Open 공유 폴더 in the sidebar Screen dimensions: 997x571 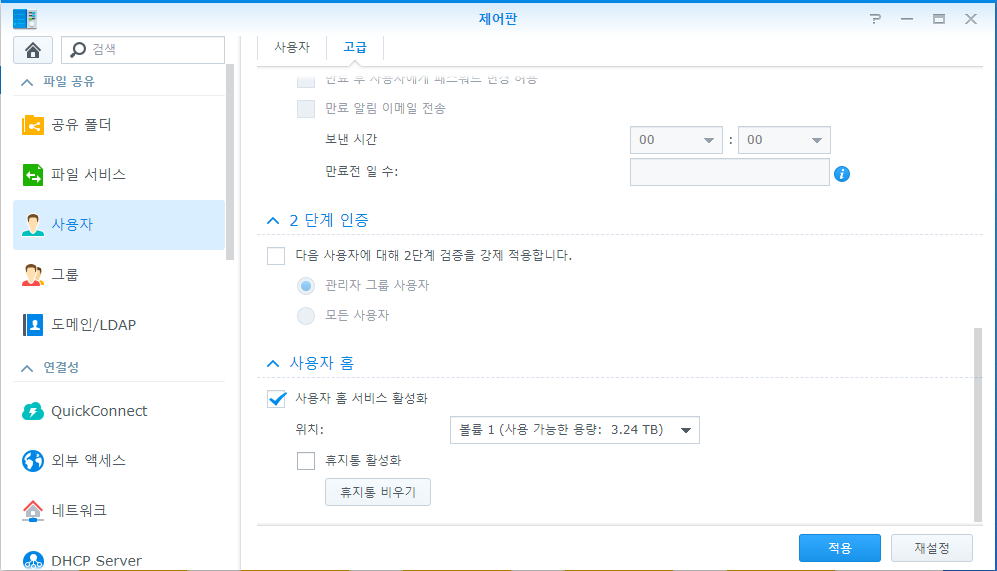pyautogui.click(x=119, y=125)
